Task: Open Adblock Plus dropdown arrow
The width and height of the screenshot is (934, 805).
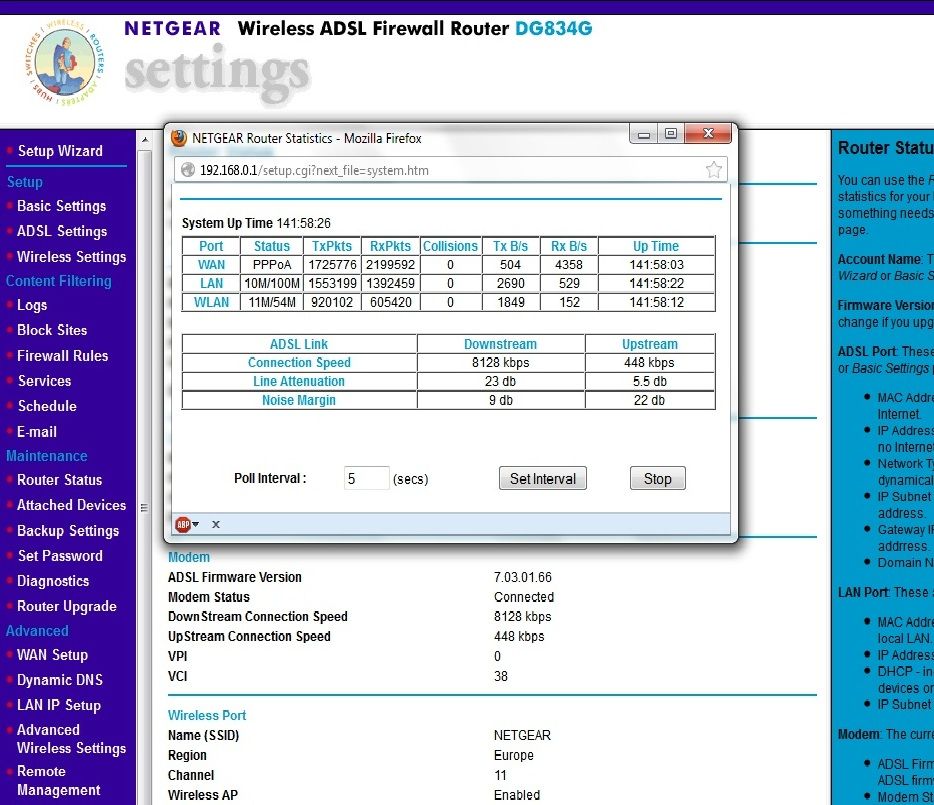Action: click(196, 524)
